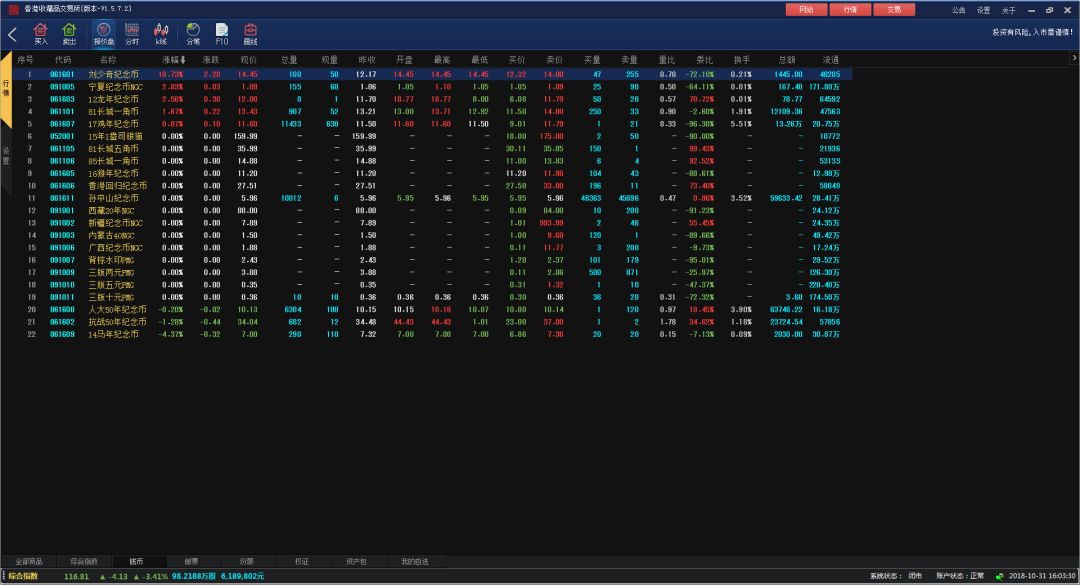Select the 报价盘 quote board view
The width and height of the screenshot is (1080, 585).
[103, 34]
